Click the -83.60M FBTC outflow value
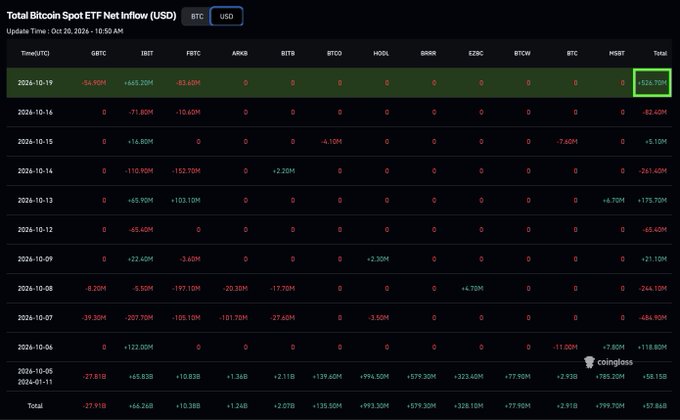Image resolution: width=680 pixels, height=420 pixels. pyautogui.click(x=188, y=82)
